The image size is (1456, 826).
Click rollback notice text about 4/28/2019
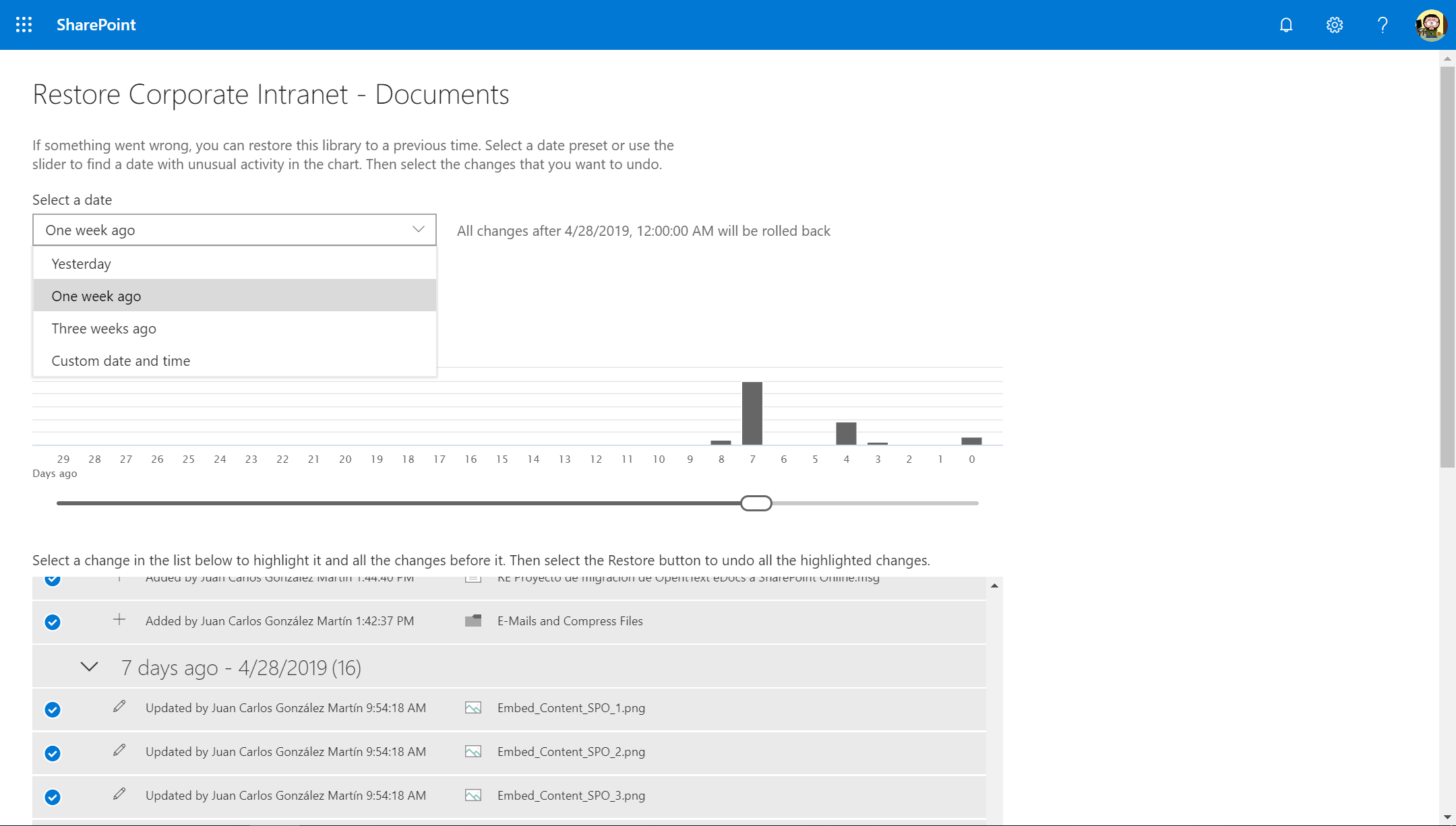coord(644,231)
